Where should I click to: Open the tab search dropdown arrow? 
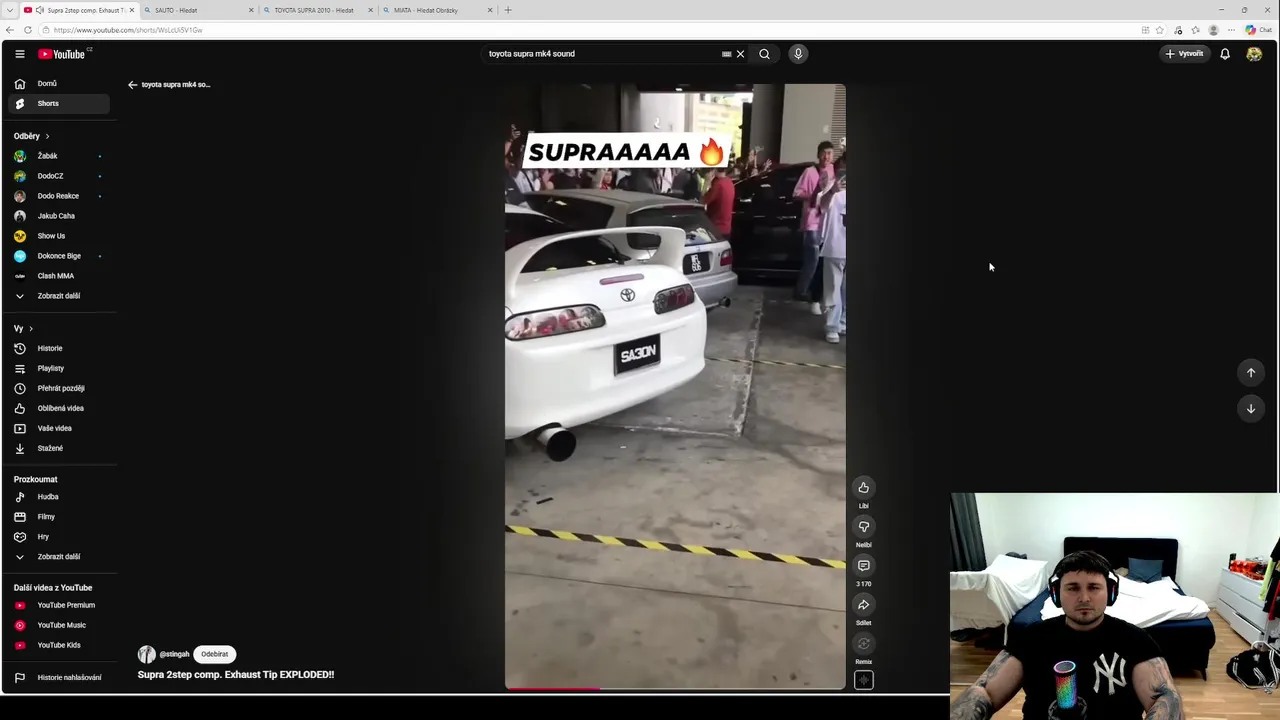click(x=10, y=10)
